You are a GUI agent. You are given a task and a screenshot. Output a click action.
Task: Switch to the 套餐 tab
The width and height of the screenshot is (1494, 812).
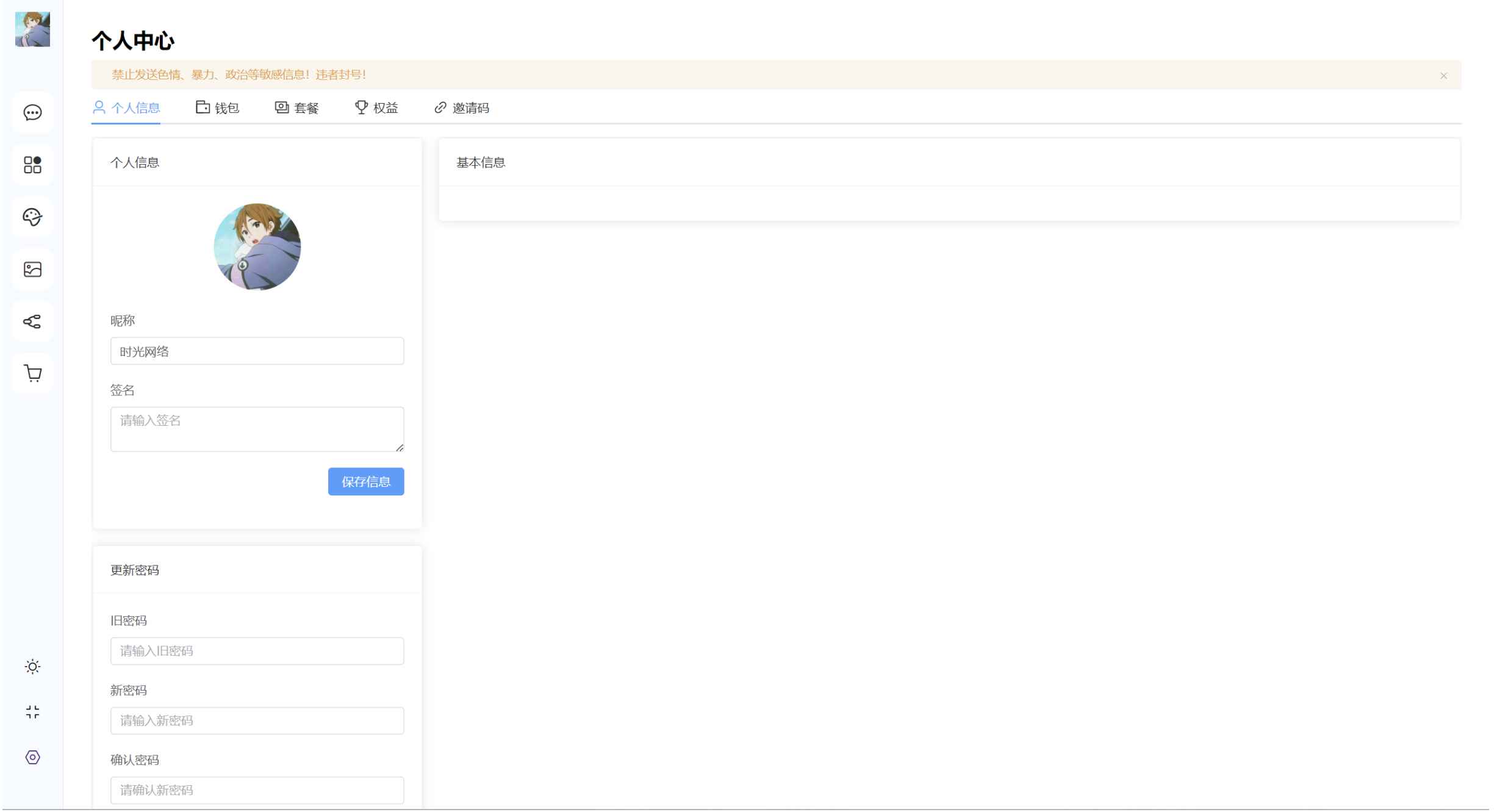point(297,108)
